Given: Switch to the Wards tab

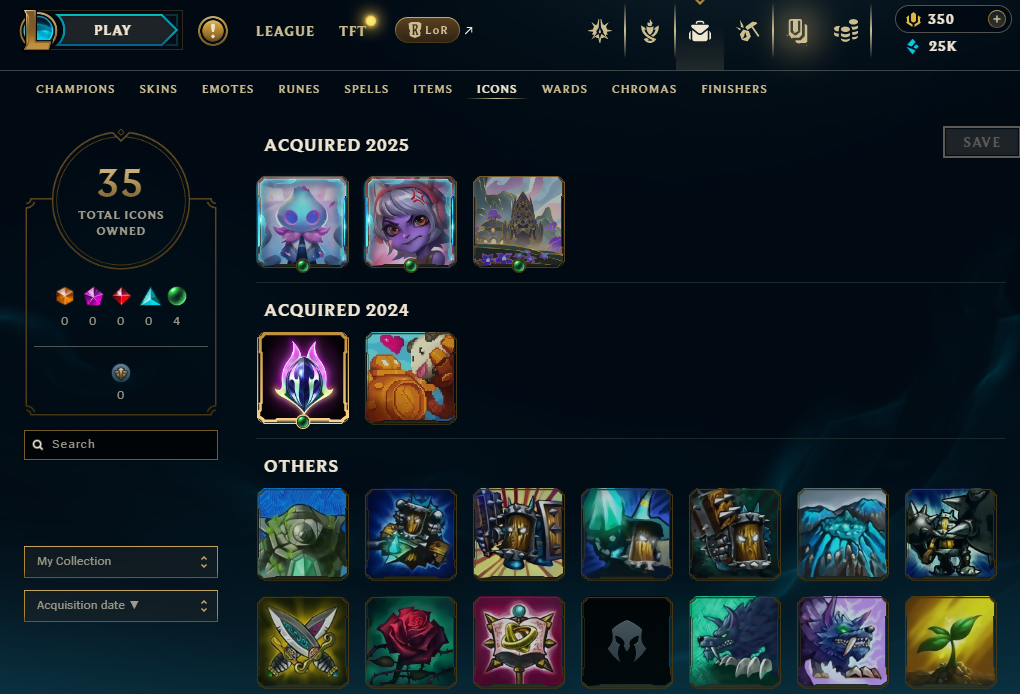Looking at the screenshot, I should 564,89.
